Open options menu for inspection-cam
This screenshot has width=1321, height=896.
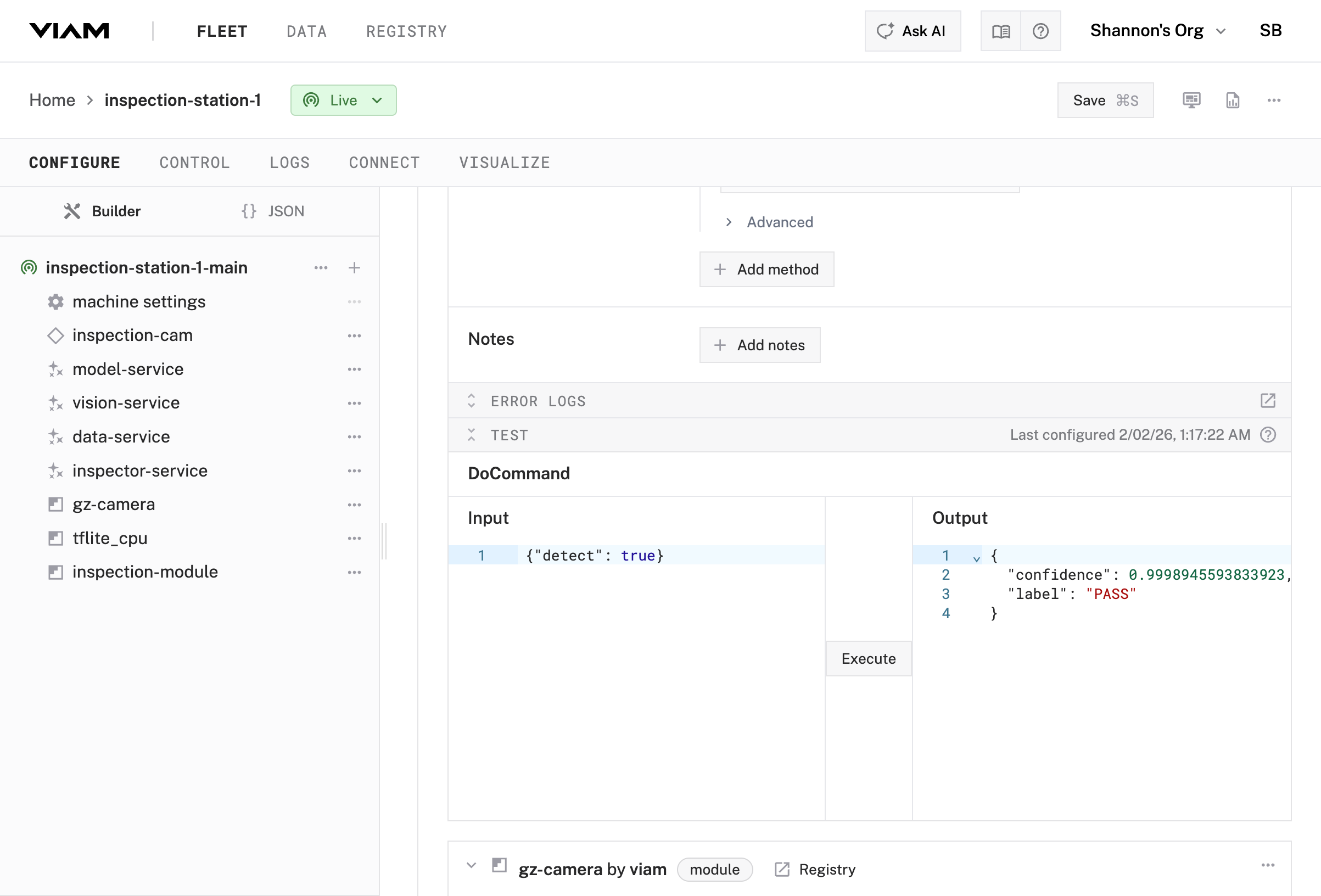354,336
